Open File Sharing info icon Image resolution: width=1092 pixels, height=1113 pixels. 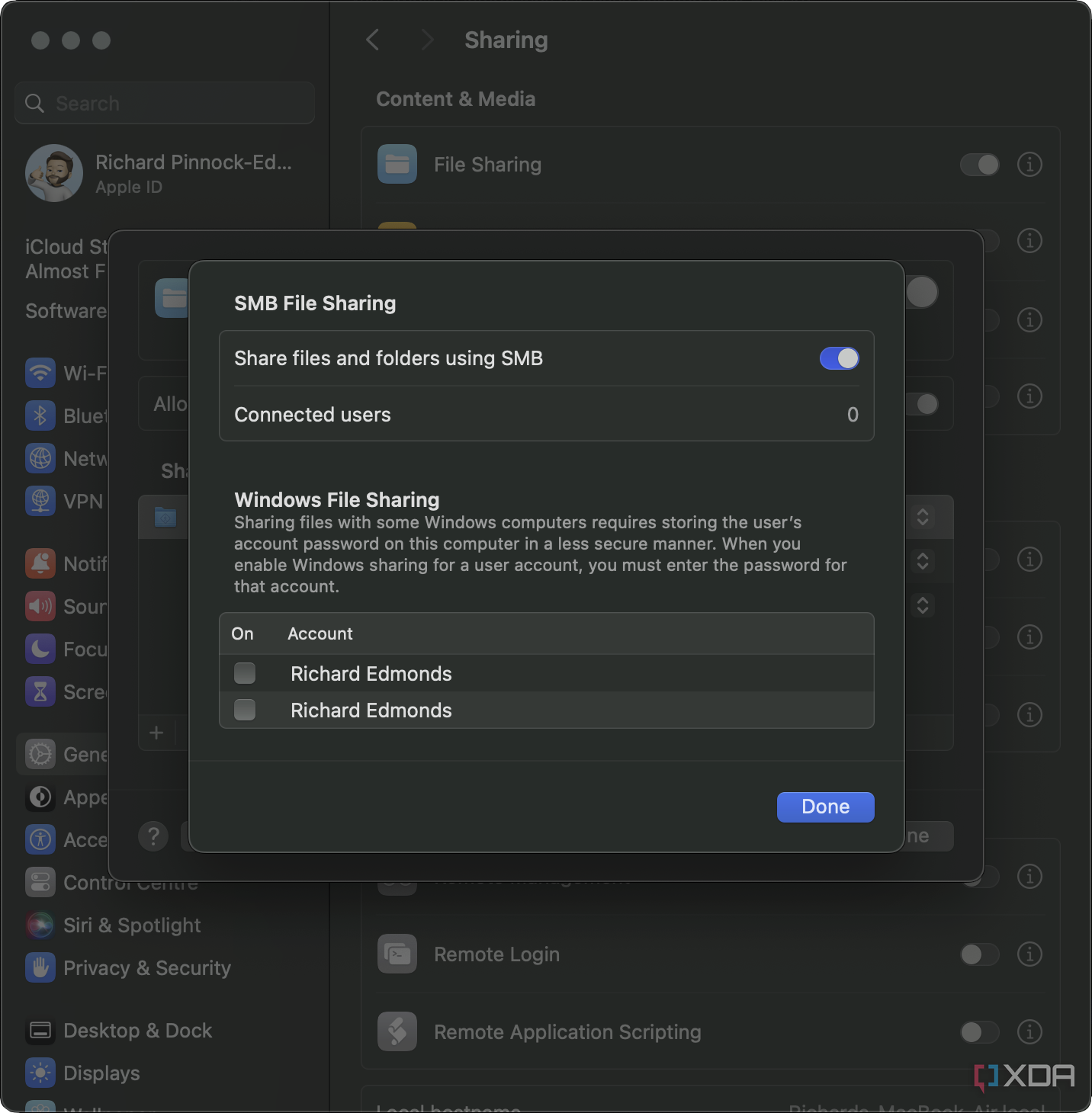1029,165
